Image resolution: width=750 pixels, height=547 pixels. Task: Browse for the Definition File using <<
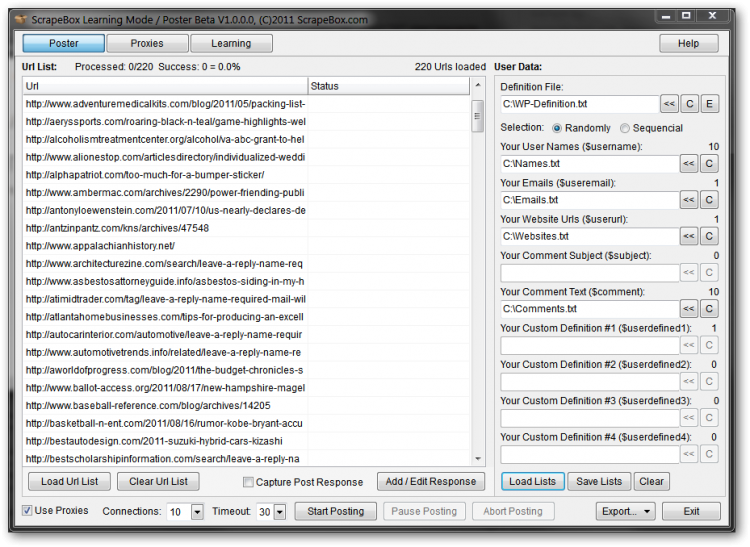pyautogui.click(x=669, y=104)
